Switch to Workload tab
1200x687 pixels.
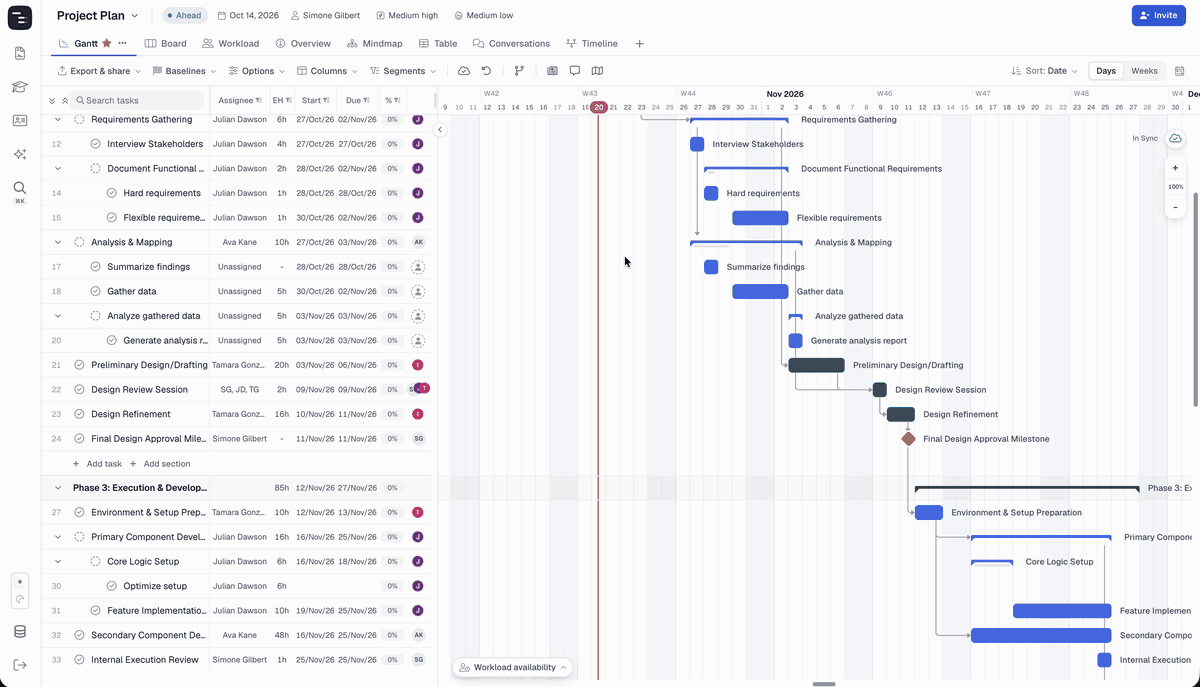tap(231, 44)
